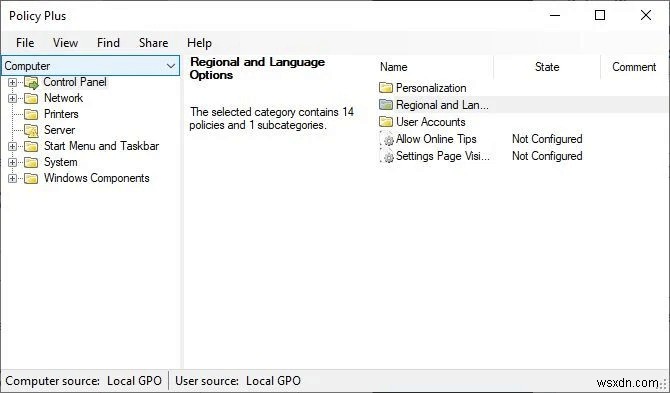Select the Regional and Lan... list entry

tap(442, 105)
